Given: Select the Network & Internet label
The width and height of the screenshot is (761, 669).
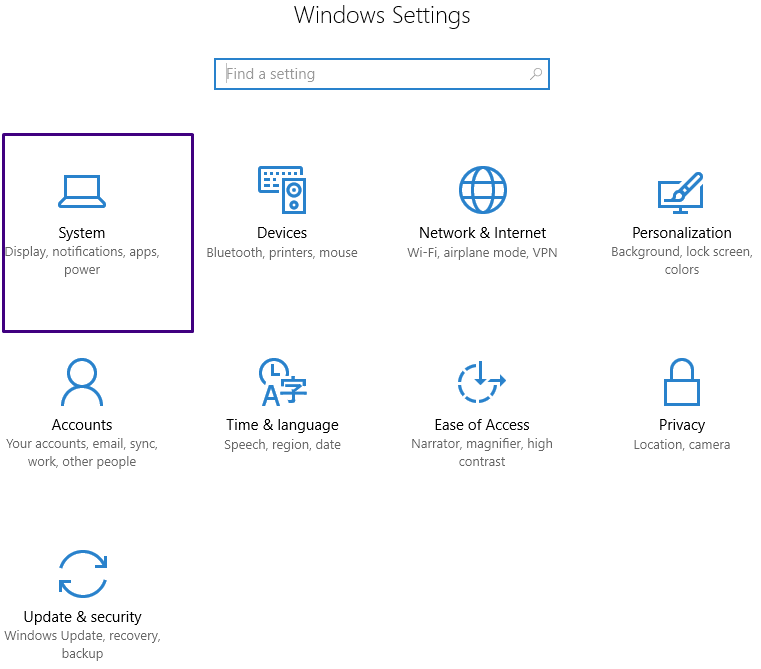Looking at the screenshot, I should [482, 233].
